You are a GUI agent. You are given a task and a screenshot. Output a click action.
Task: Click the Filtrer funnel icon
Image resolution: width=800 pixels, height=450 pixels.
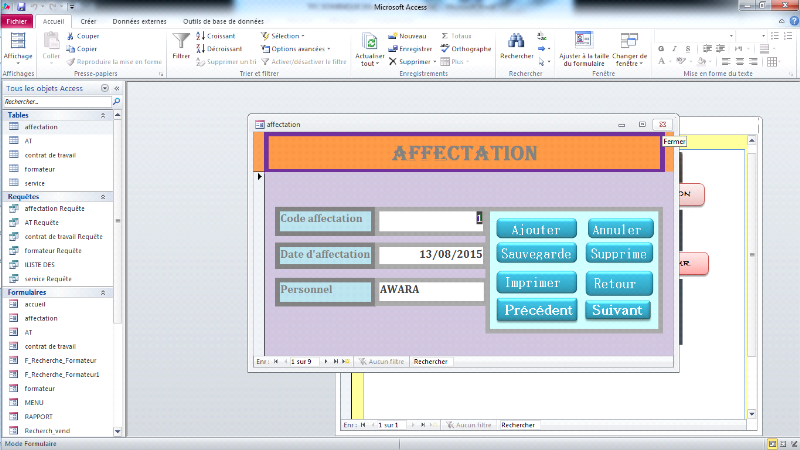[181, 42]
